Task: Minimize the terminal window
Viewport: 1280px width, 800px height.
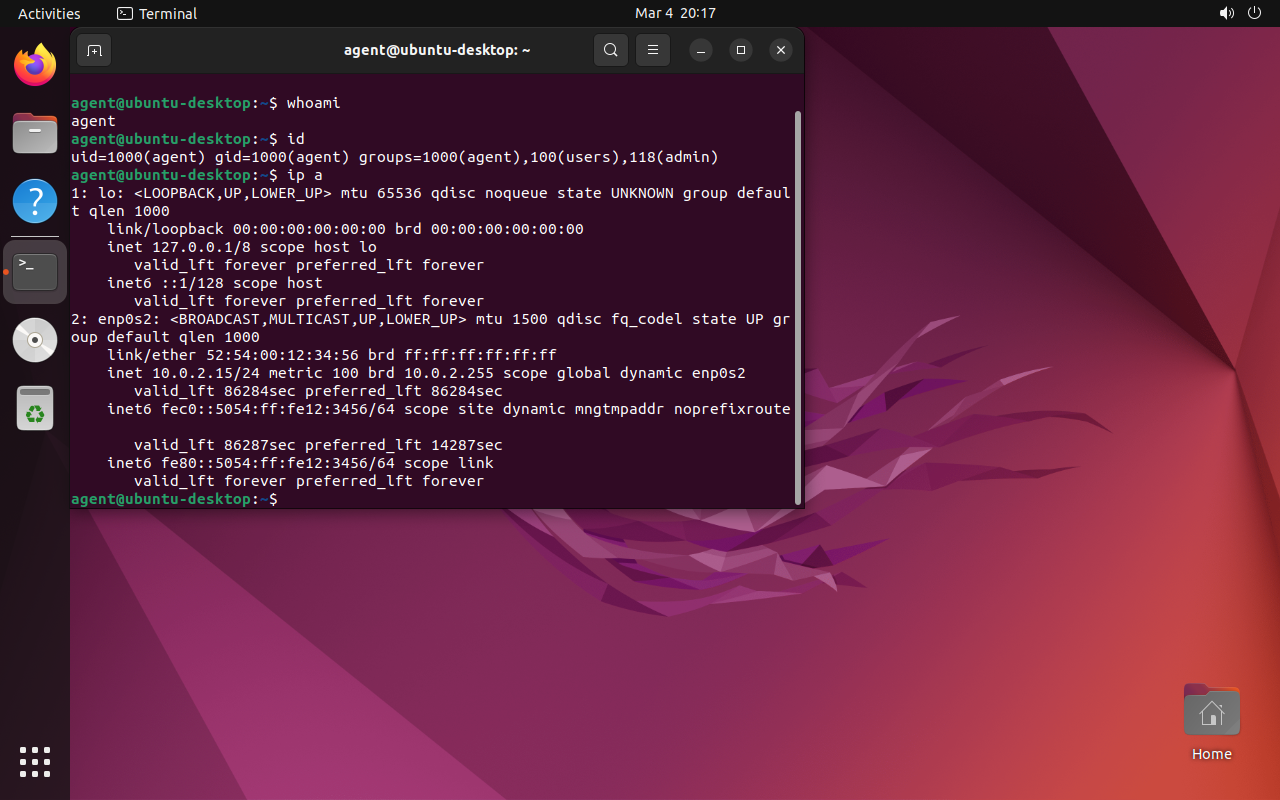Action: coord(701,50)
